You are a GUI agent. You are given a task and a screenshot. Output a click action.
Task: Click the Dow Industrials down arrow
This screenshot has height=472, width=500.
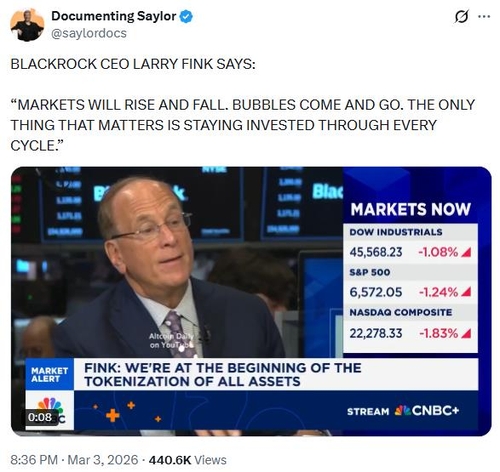click(x=466, y=253)
